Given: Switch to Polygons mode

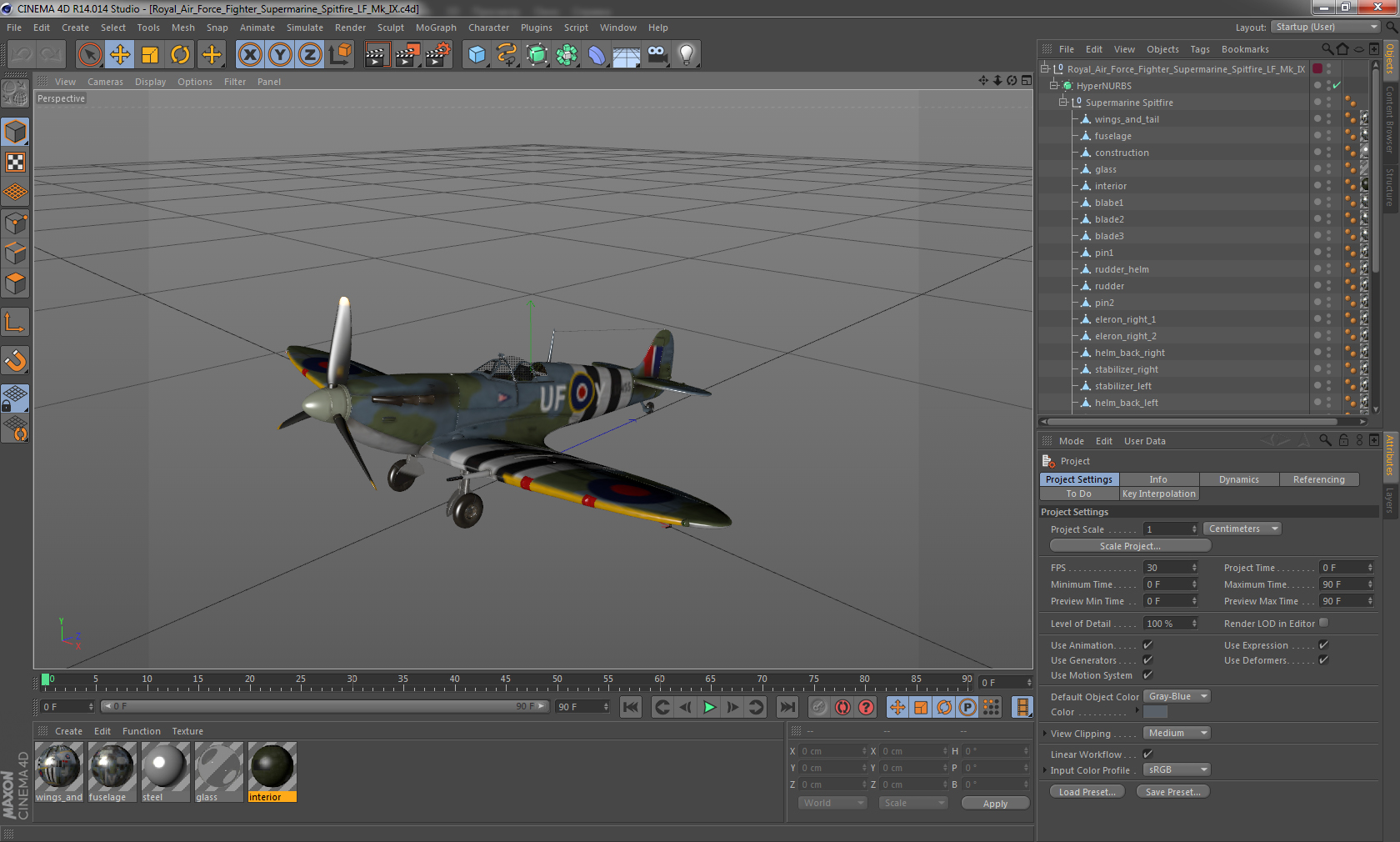Looking at the screenshot, I should point(16,283).
